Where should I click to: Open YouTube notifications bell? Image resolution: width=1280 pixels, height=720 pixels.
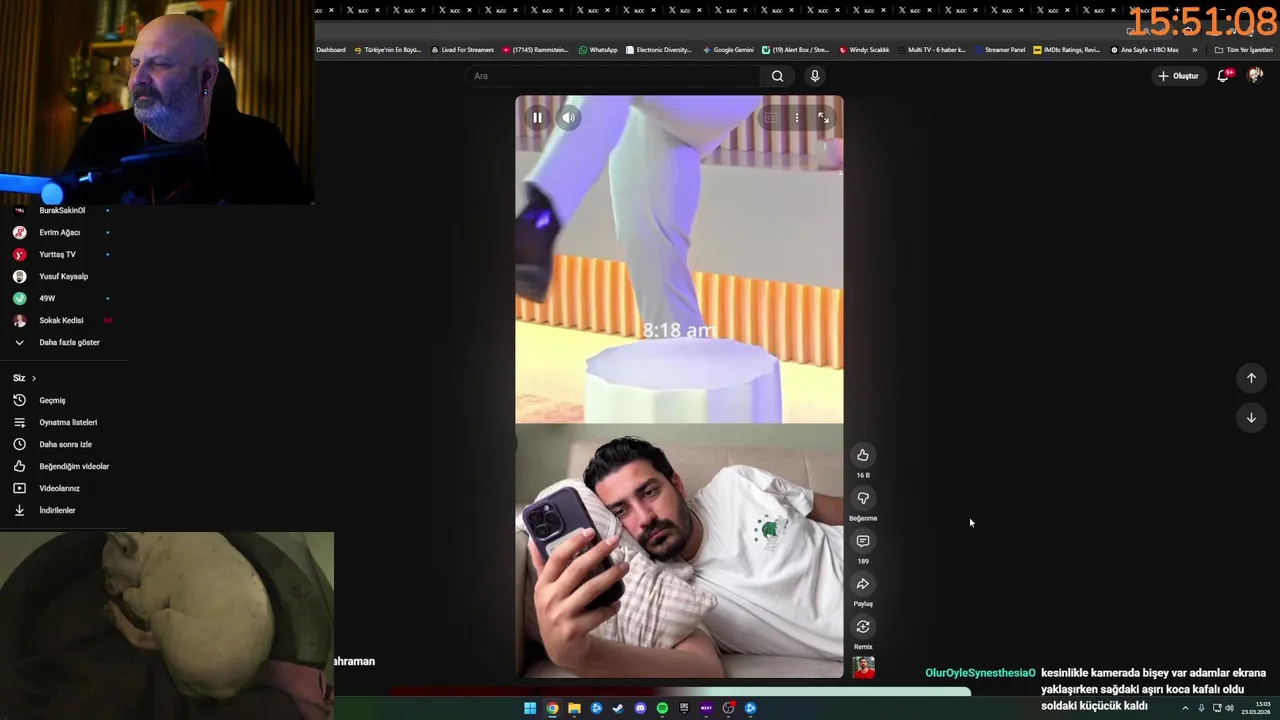coord(1223,76)
